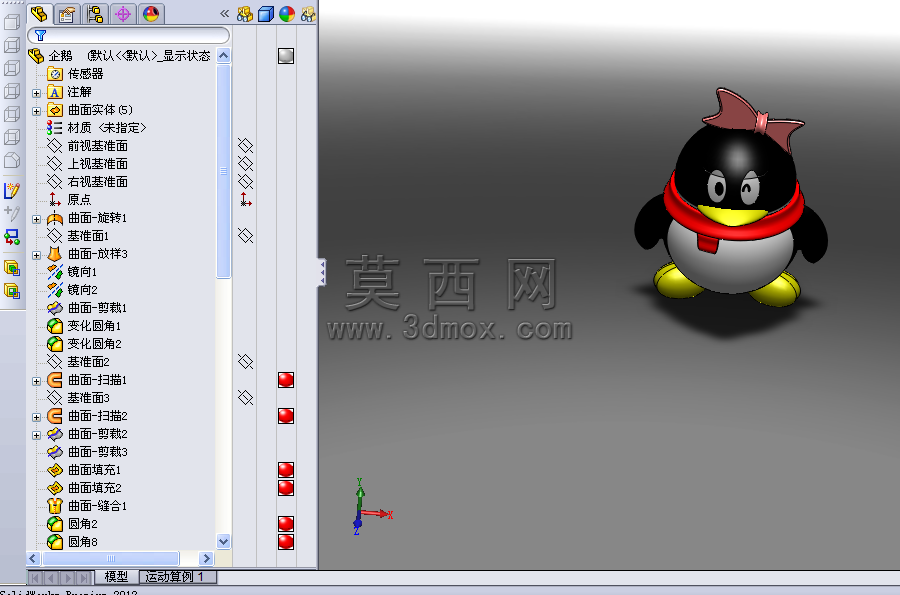Toggle visibility of 基准面3 in display pane
Screen dimensions: 900x595
click(x=246, y=398)
